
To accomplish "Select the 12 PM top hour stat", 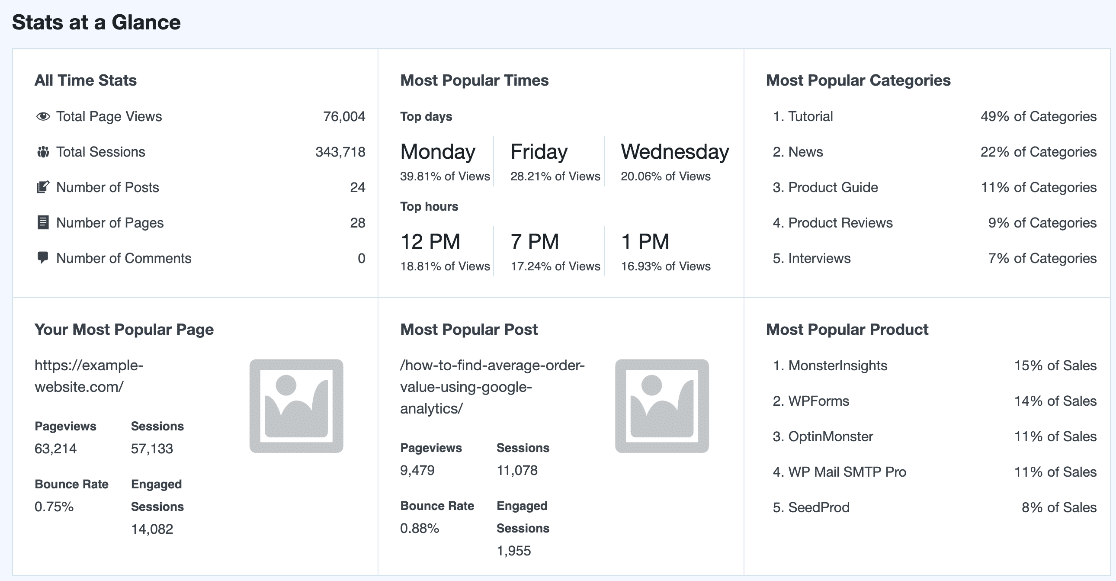I will pyautogui.click(x=429, y=241).
